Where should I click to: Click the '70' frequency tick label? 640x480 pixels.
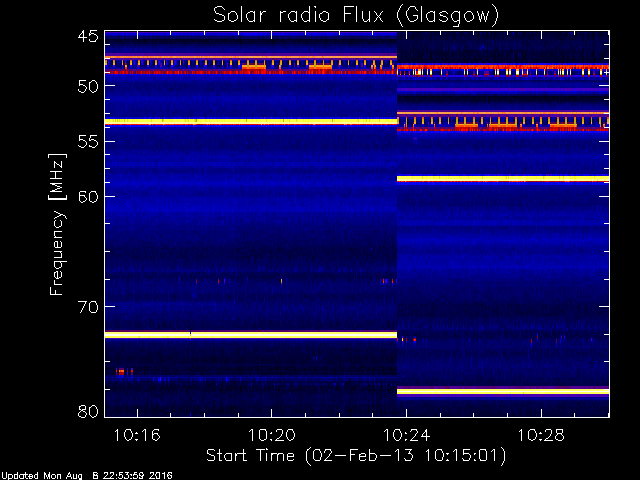(x=88, y=307)
